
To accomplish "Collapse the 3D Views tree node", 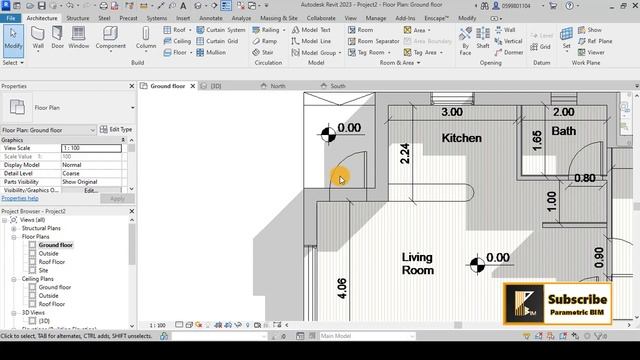I will coord(14,313).
